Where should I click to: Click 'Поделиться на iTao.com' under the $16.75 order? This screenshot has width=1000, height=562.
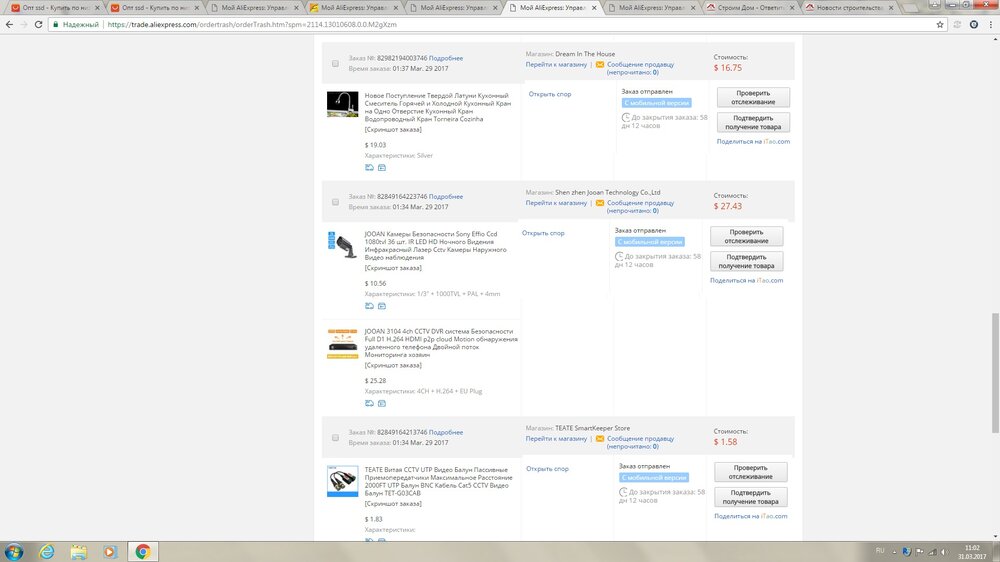(753, 142)
